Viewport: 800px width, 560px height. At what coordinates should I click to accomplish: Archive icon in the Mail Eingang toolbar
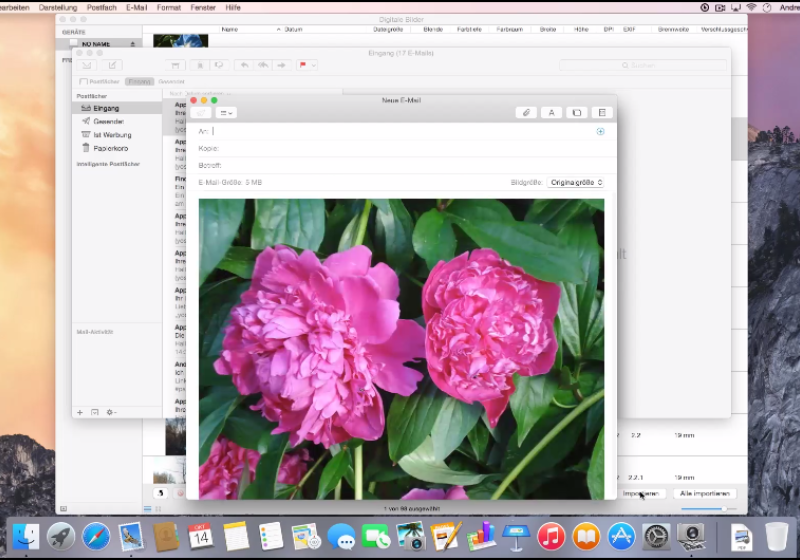pos(175,65)
